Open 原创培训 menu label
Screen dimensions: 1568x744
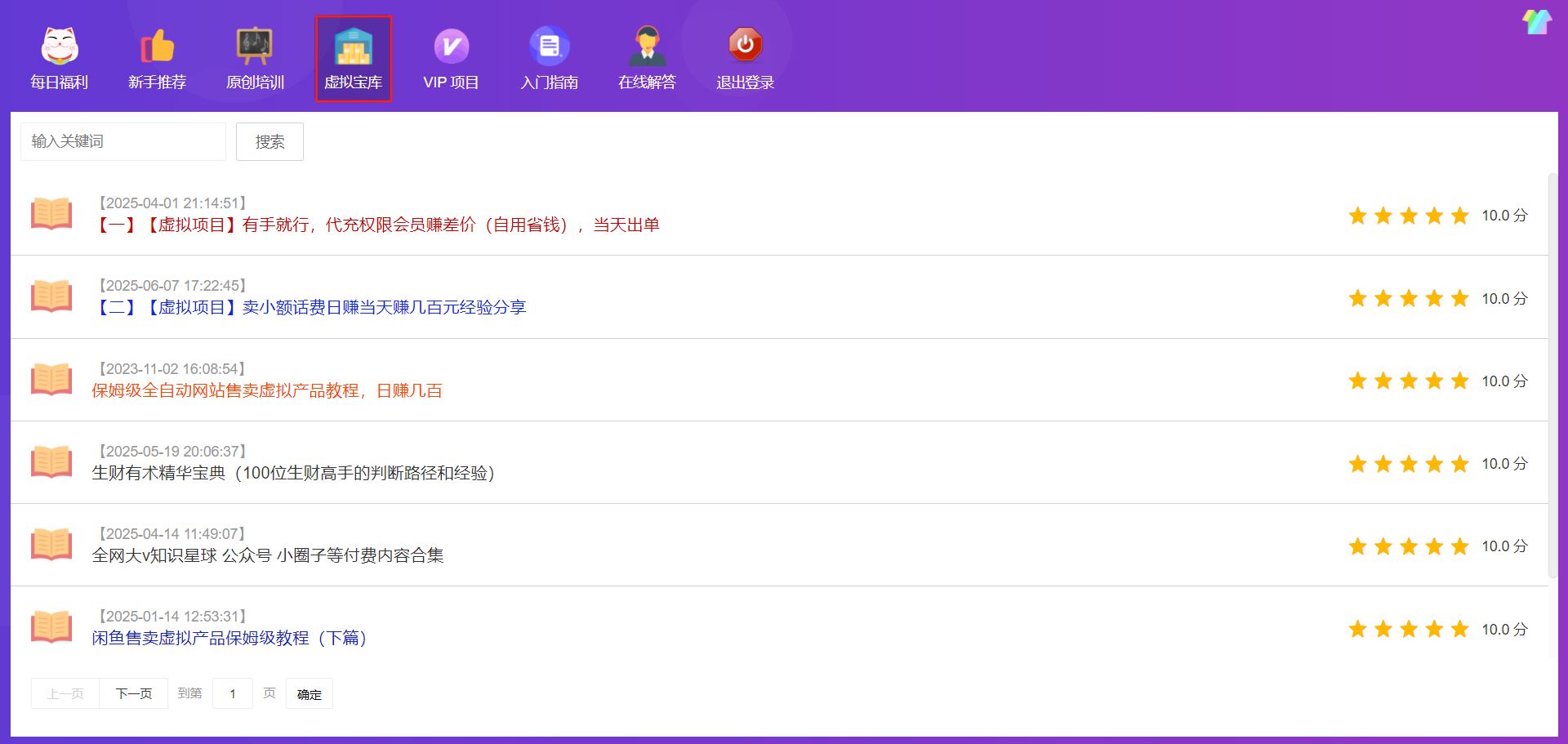coord(256,82)
